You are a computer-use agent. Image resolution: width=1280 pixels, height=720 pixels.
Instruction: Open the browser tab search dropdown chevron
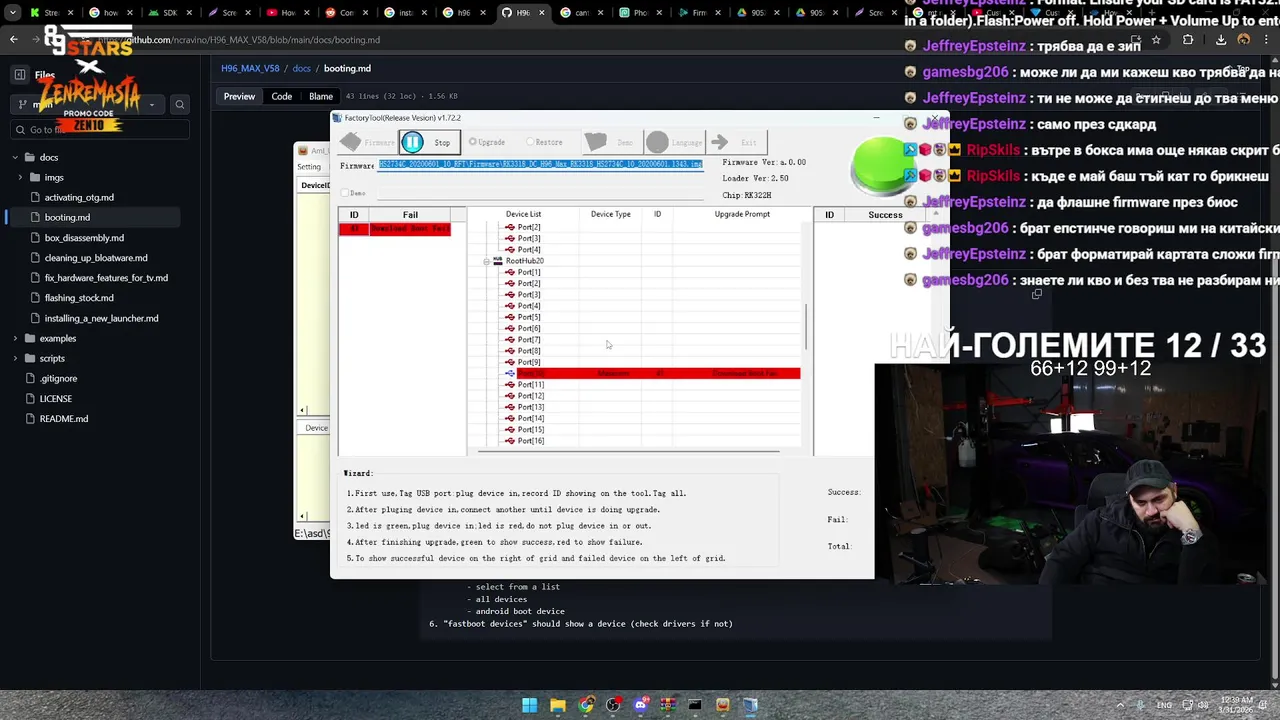[x=13, y=13]
